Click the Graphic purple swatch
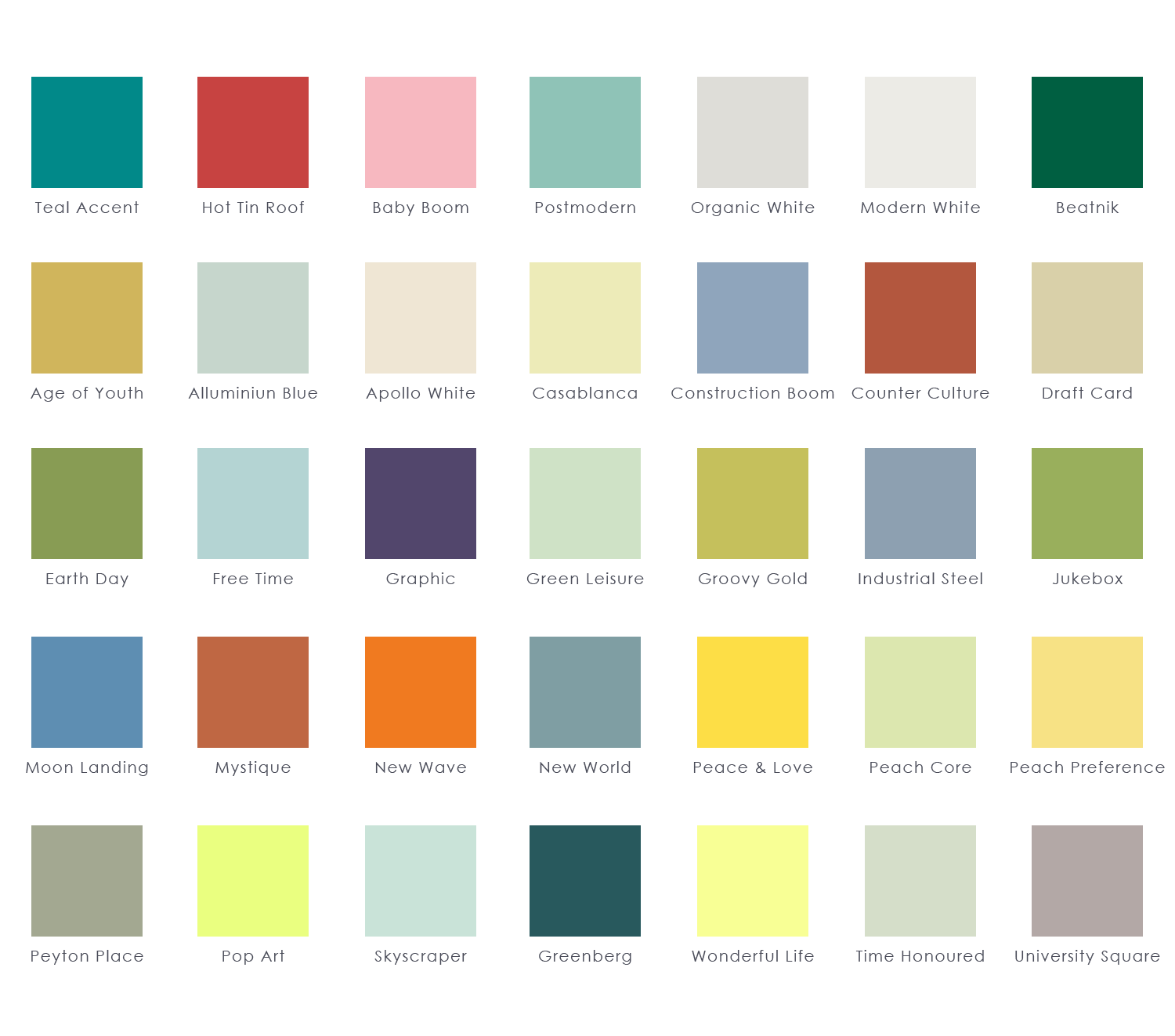1175x1036 pixels. (421, 504)
